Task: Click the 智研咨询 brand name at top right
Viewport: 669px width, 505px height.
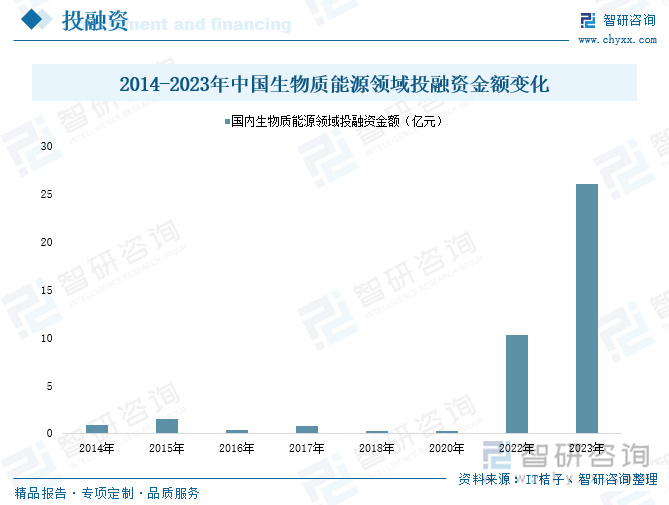Action: (629, 20)
